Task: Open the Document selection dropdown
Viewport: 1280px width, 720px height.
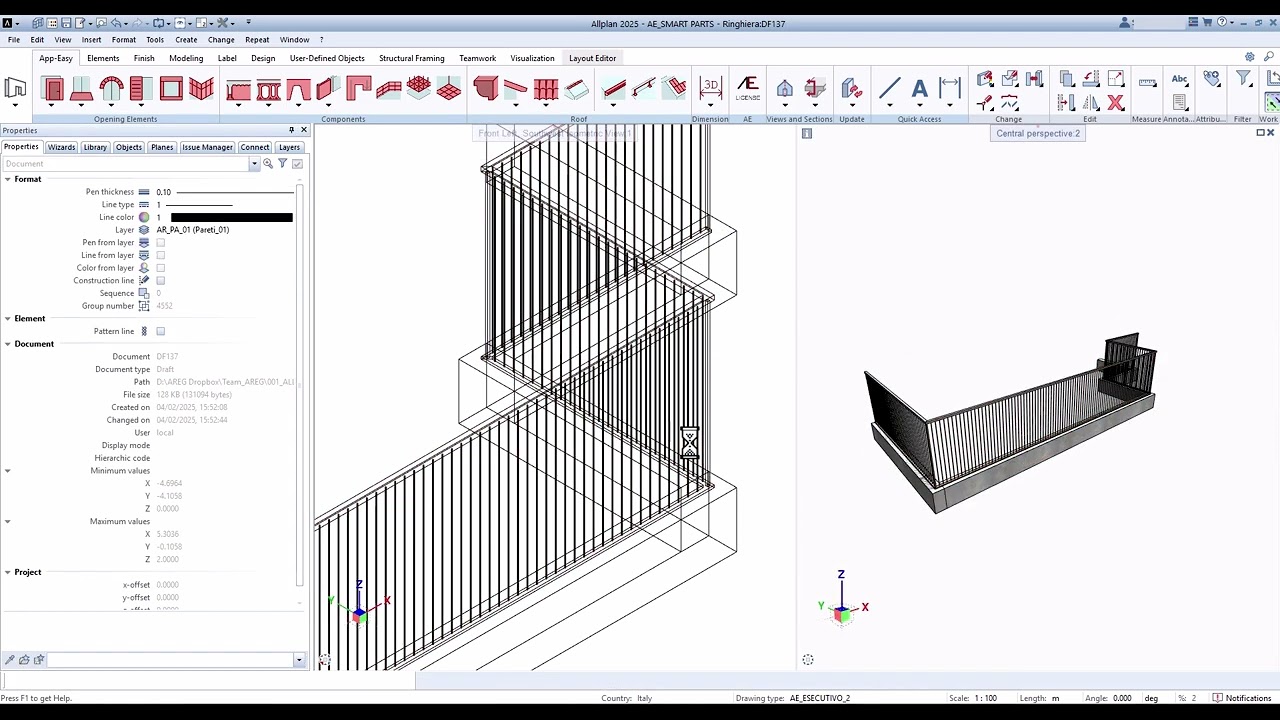Action: click(x=254, y=164)
